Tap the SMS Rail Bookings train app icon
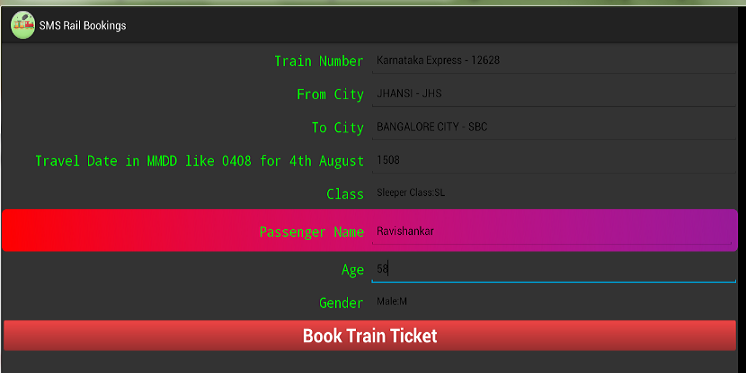The image size is (746, 373). (23, 25)
